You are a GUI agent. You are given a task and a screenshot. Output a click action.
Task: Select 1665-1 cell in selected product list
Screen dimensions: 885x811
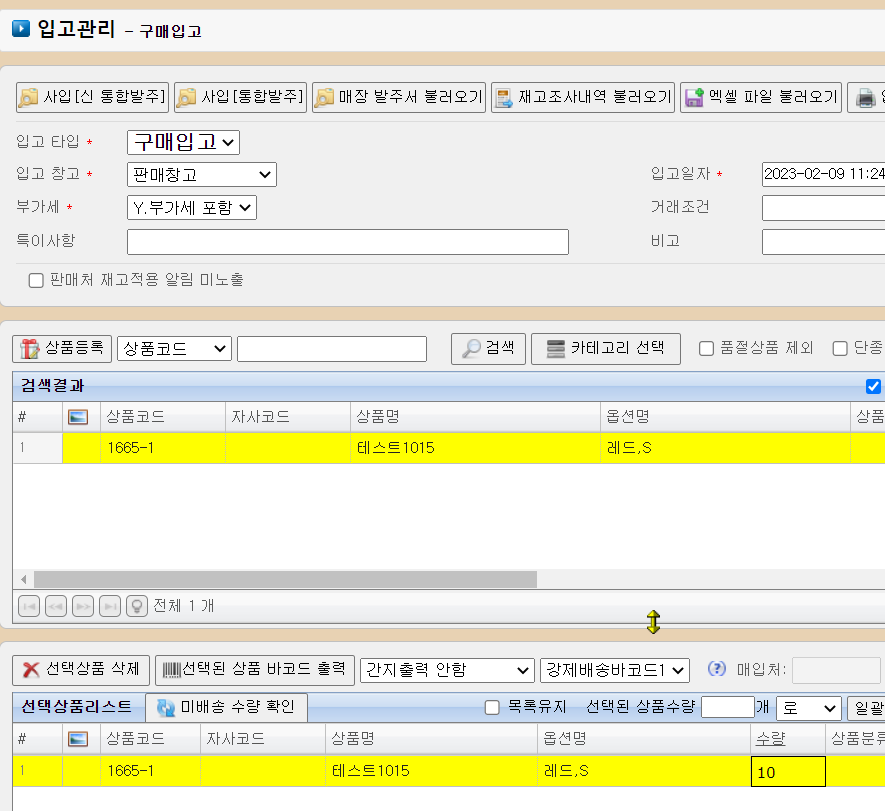point(150,771)
